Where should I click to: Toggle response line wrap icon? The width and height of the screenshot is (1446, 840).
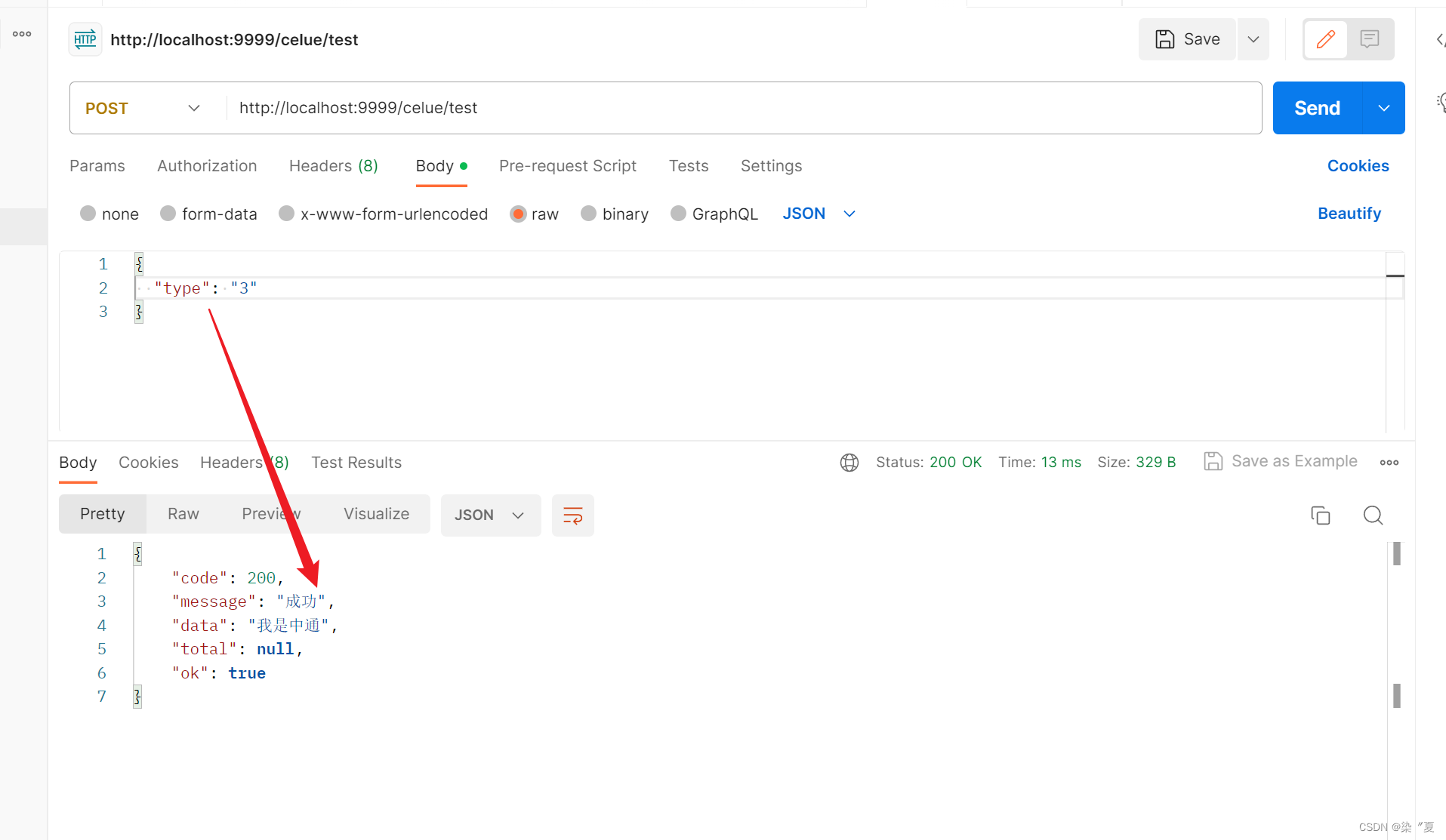click(x=573, y=515)
